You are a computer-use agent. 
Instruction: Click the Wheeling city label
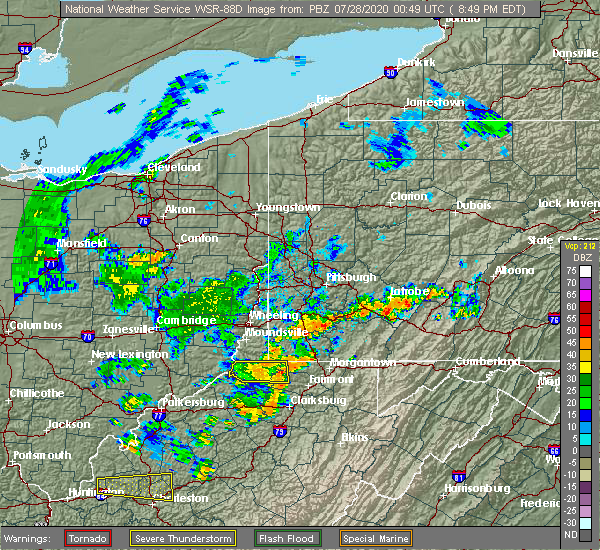[274, 315]
